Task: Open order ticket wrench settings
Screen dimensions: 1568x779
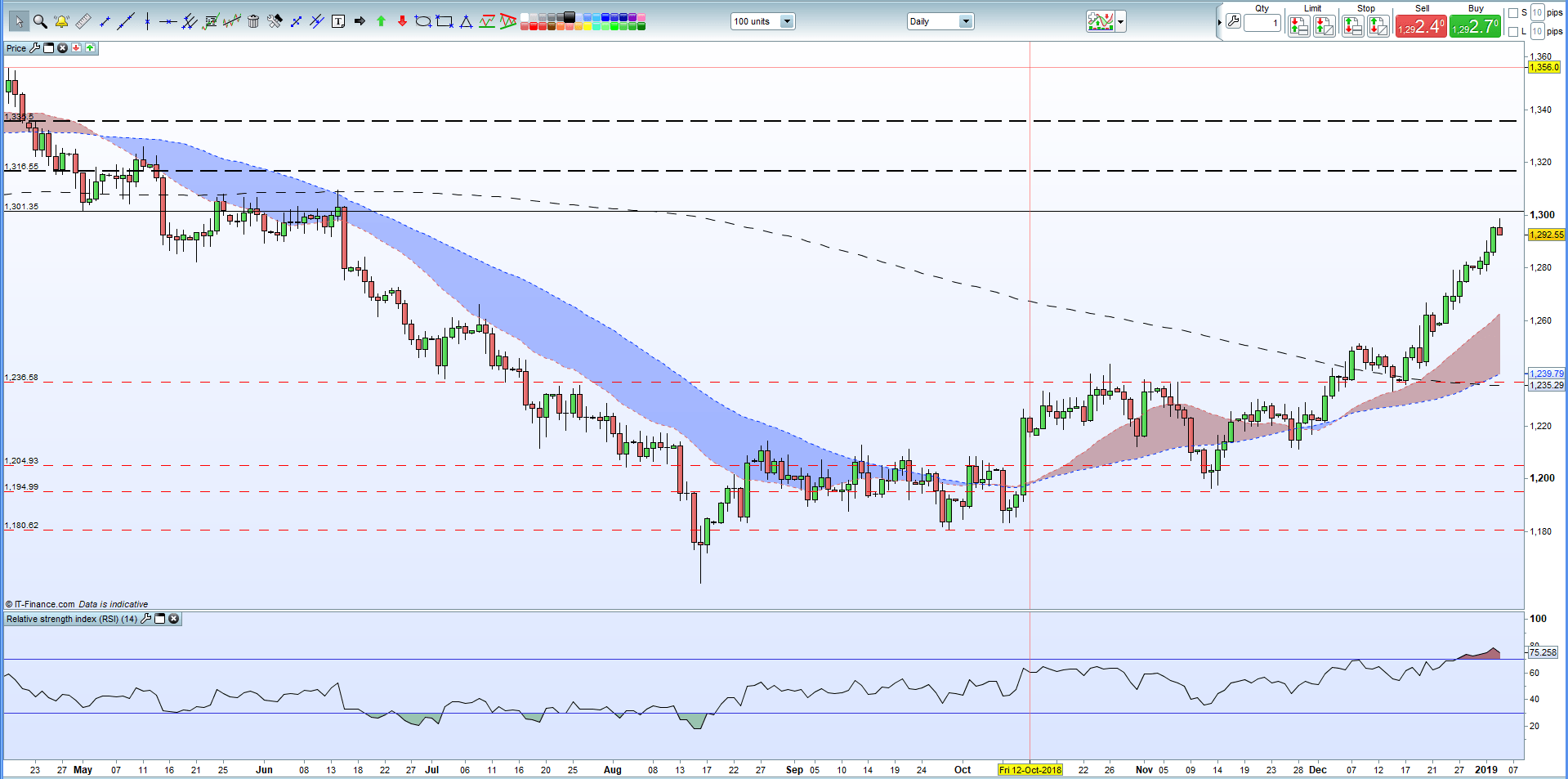Action: [1233, 21]
